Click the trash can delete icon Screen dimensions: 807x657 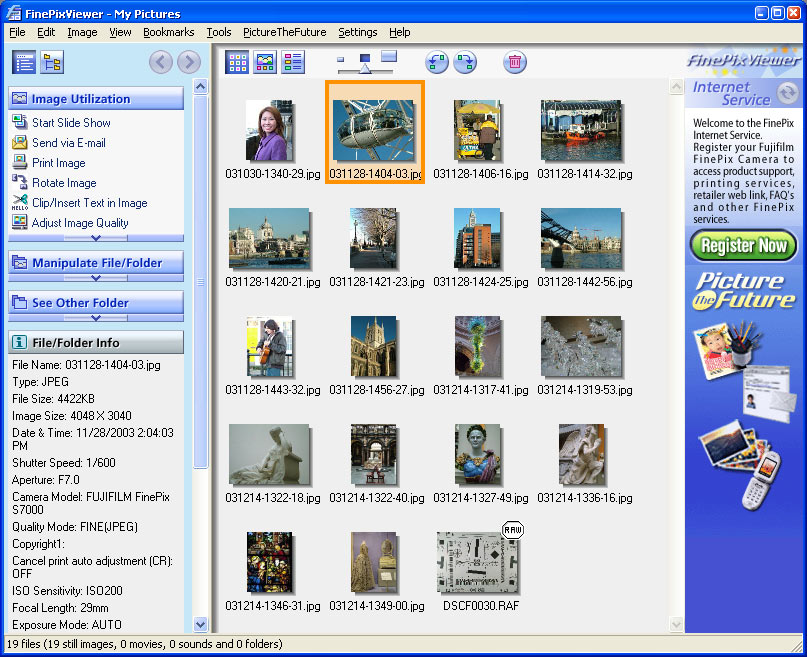(x=514, y=63)
